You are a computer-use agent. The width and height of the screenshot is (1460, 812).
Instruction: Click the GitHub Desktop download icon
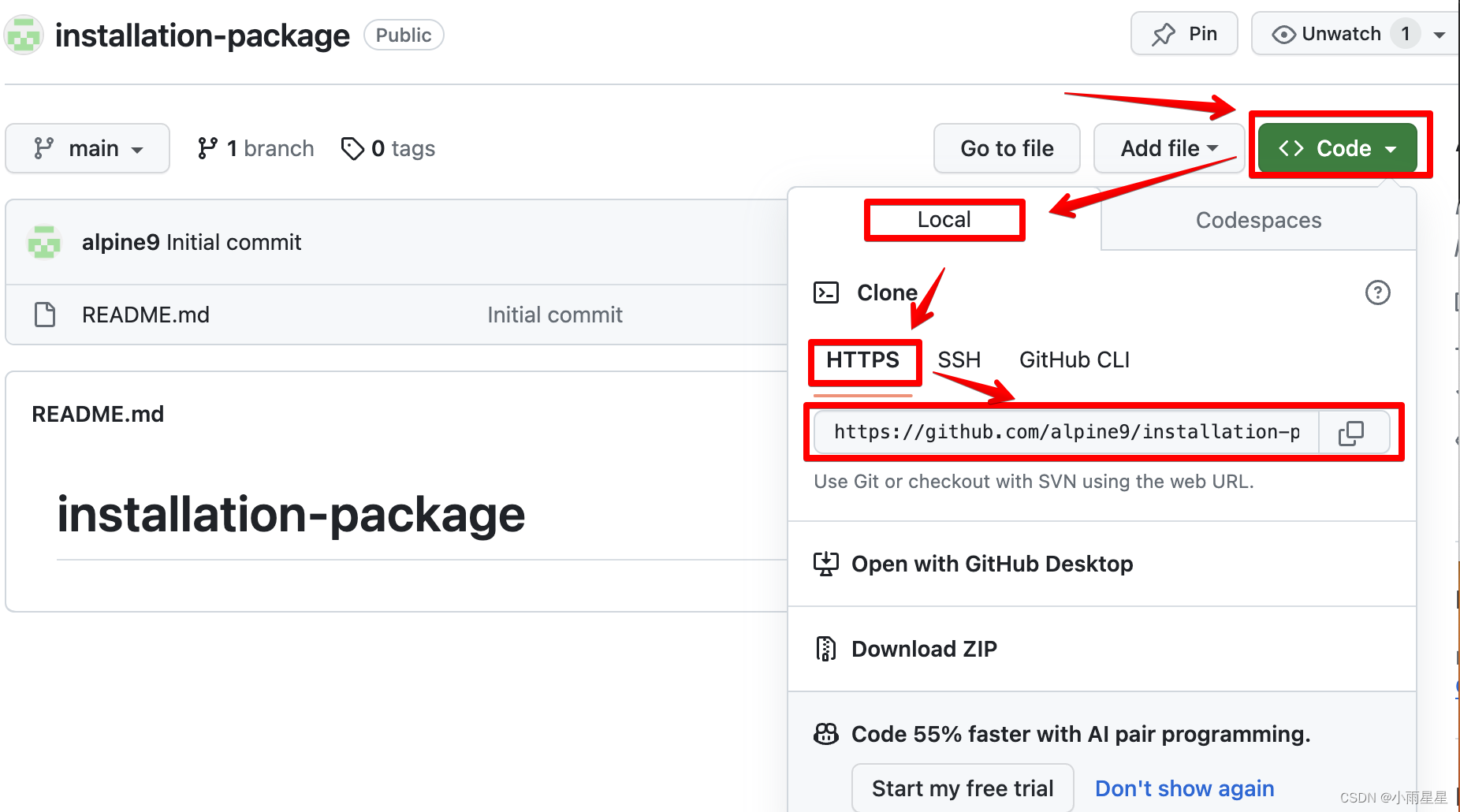[x=825, y=564]
